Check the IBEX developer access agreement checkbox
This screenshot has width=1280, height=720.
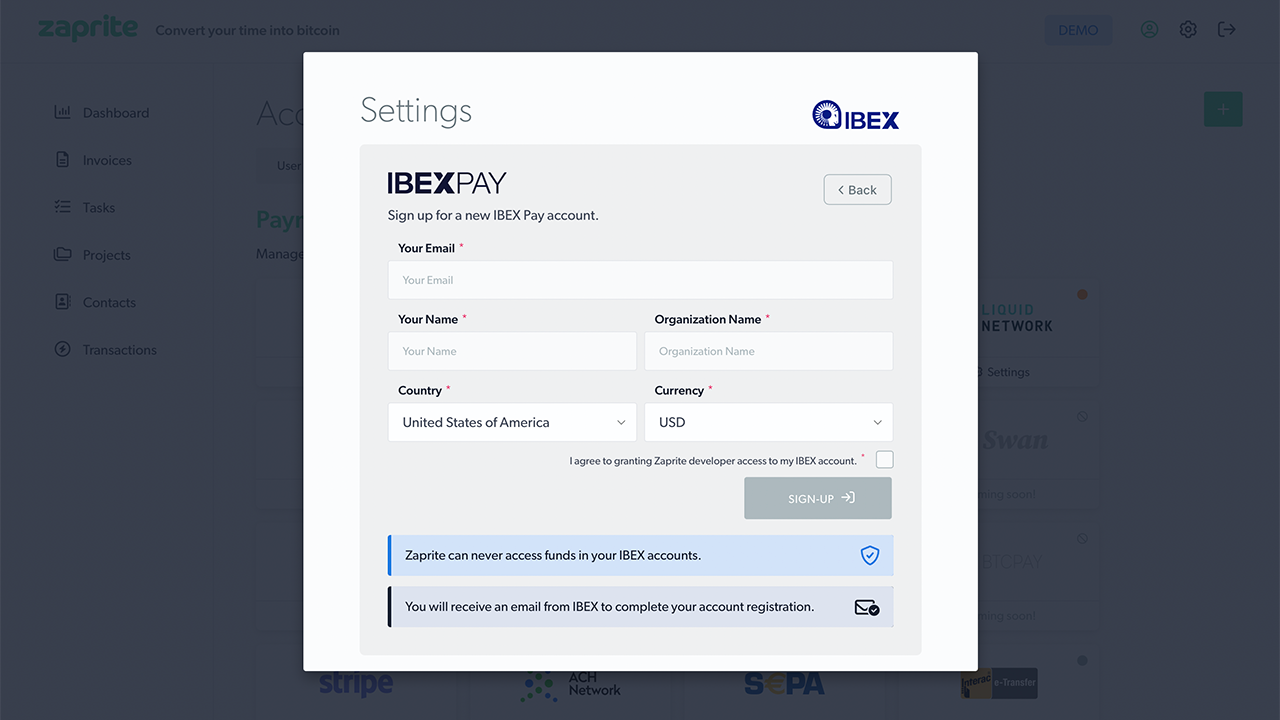point(884,460)
